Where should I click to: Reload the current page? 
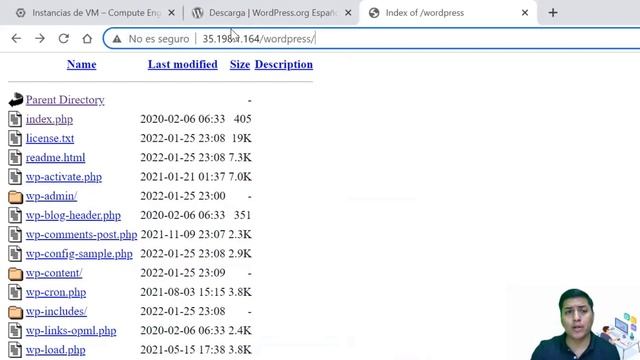click(64, 39)
